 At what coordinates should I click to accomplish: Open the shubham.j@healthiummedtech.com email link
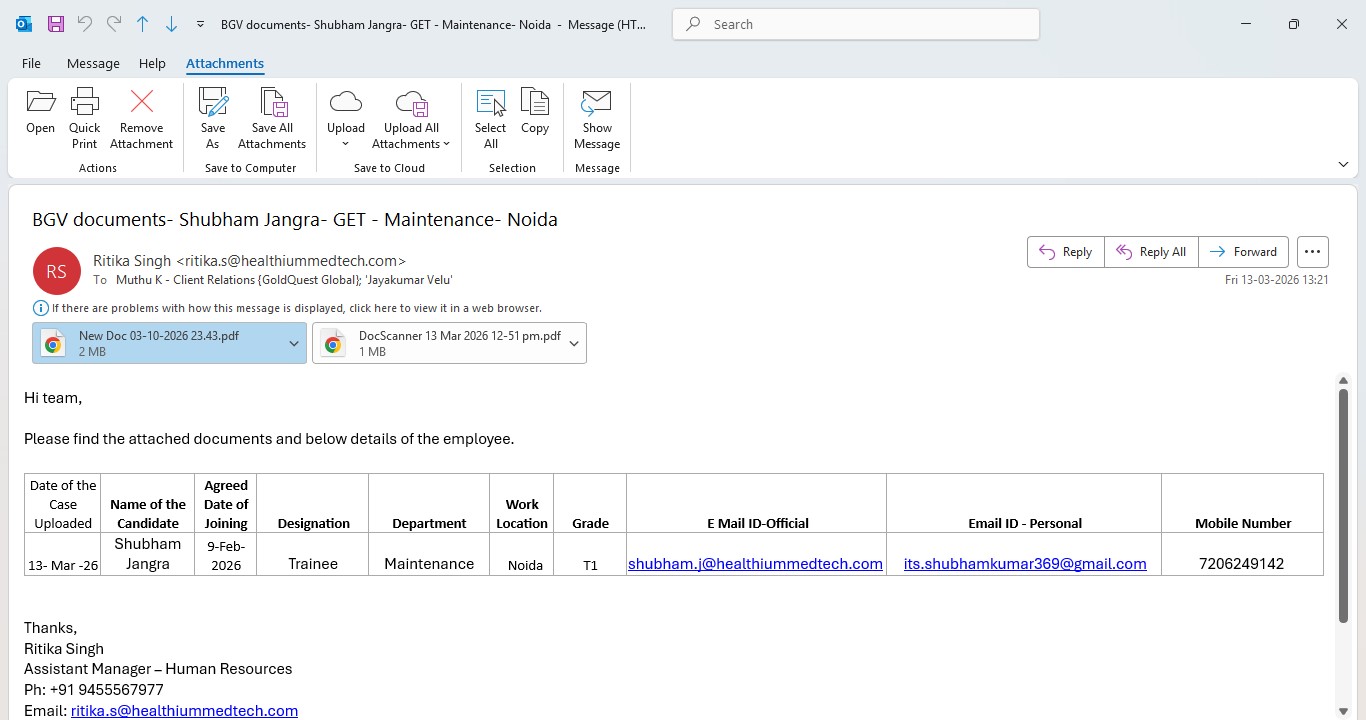(x=755, y=564)
